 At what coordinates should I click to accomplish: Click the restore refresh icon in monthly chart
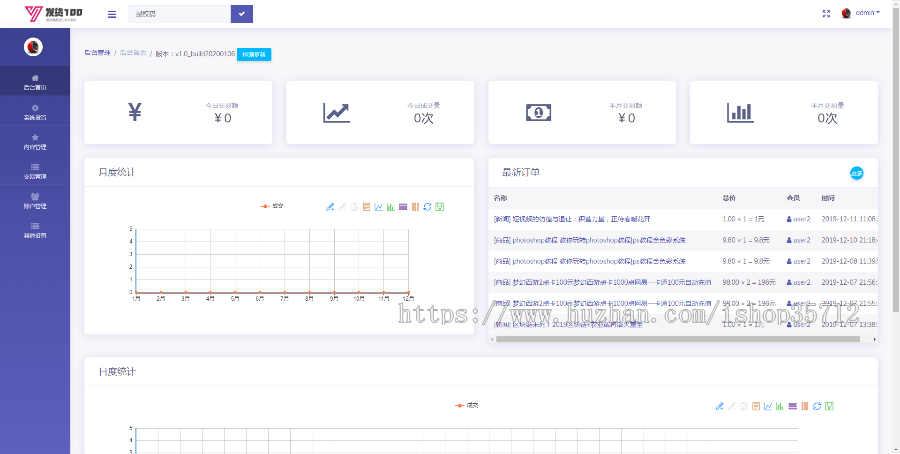(x=427, y=207)
